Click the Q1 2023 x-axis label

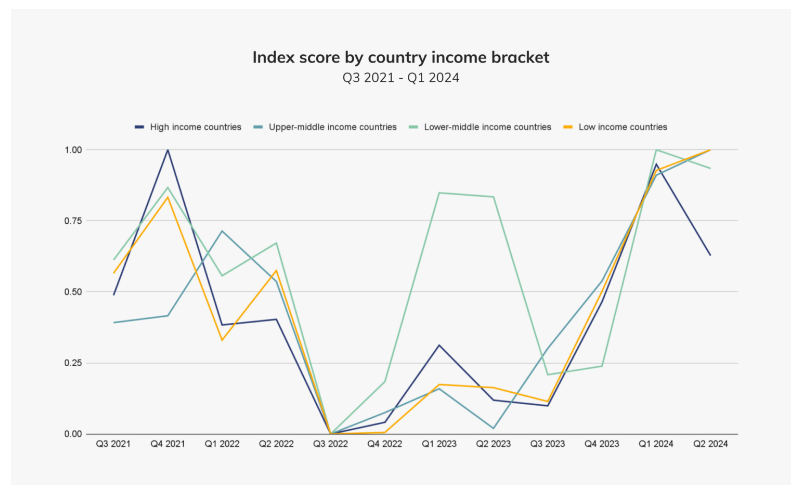[x=440, y=444]
